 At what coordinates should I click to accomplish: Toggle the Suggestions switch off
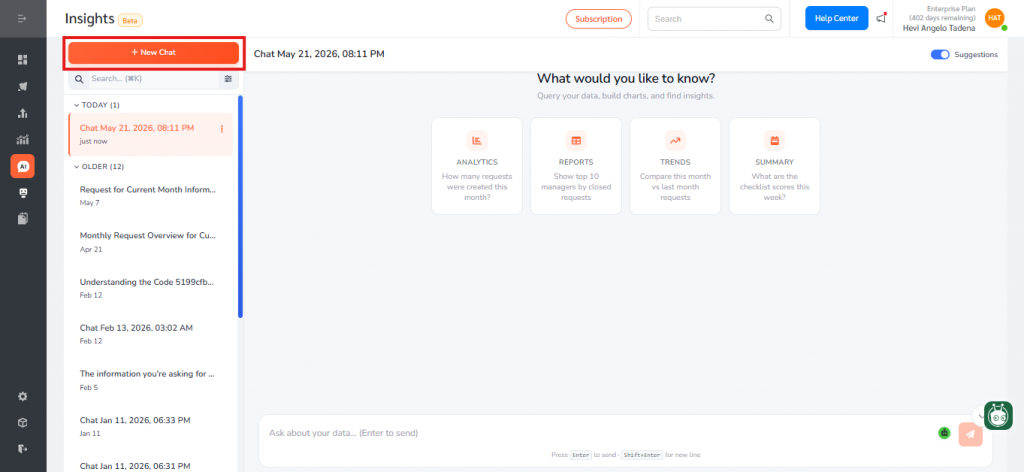pos(940,54)
